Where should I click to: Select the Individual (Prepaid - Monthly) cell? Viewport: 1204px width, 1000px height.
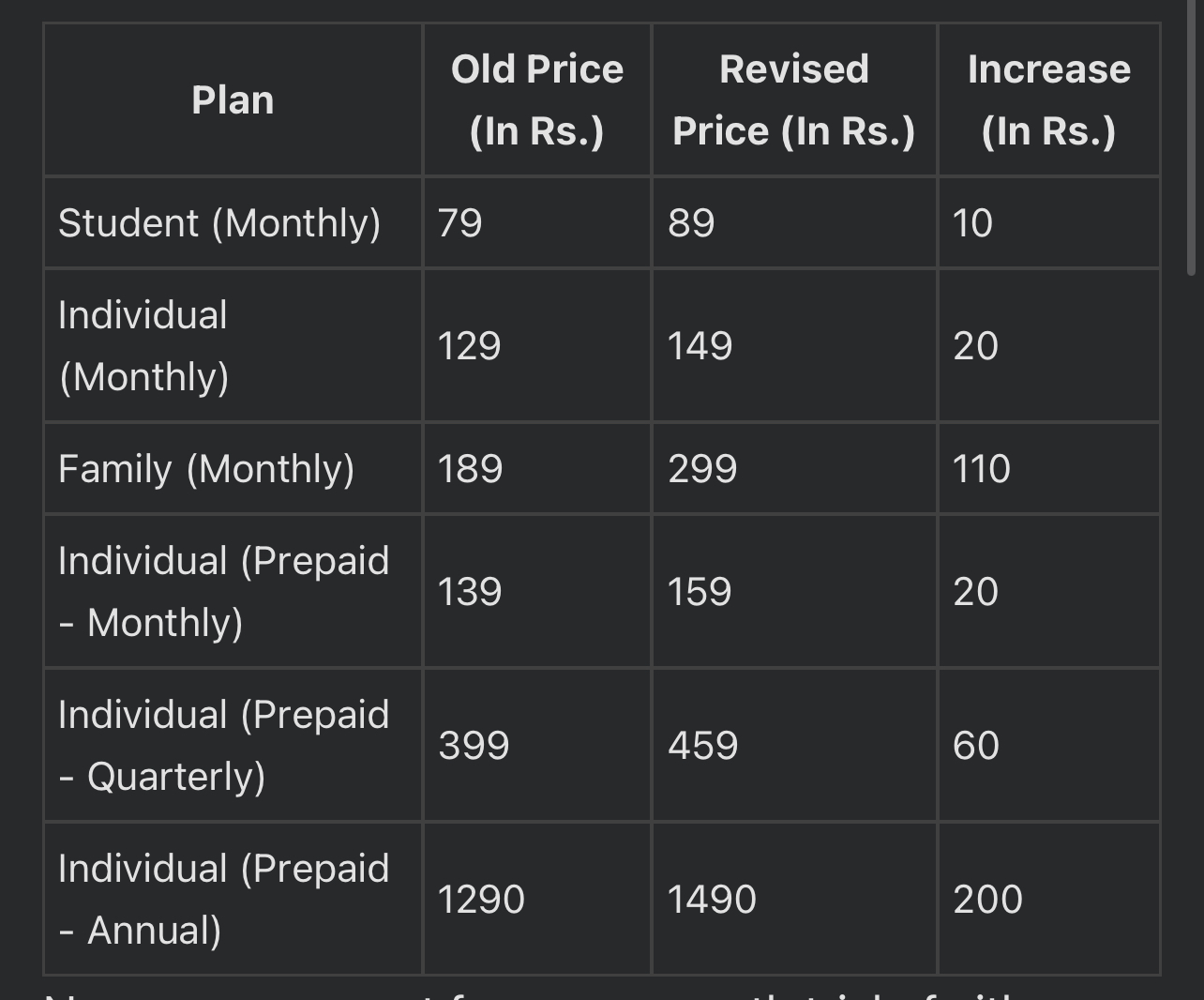[x=233, y=591]
